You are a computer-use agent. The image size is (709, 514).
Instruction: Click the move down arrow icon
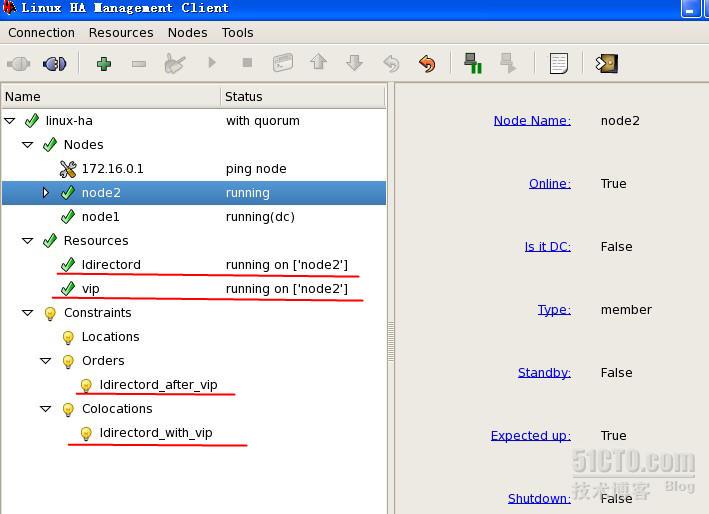click(354, 62)
